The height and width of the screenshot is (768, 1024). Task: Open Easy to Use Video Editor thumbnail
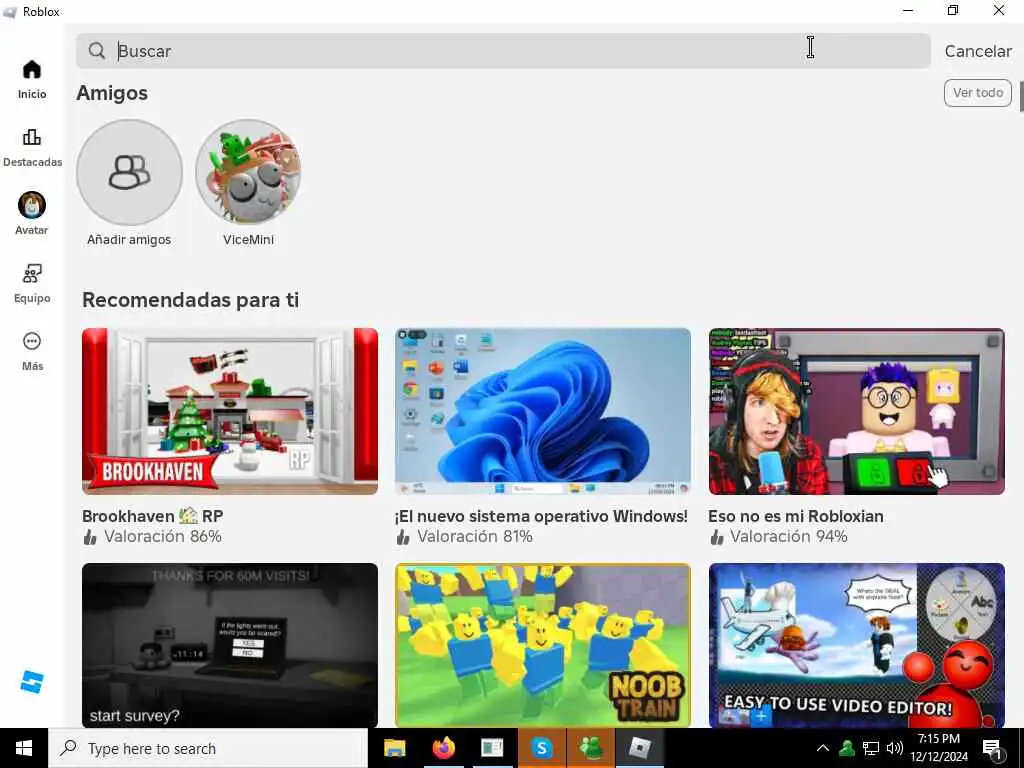(x=856, y=645)
